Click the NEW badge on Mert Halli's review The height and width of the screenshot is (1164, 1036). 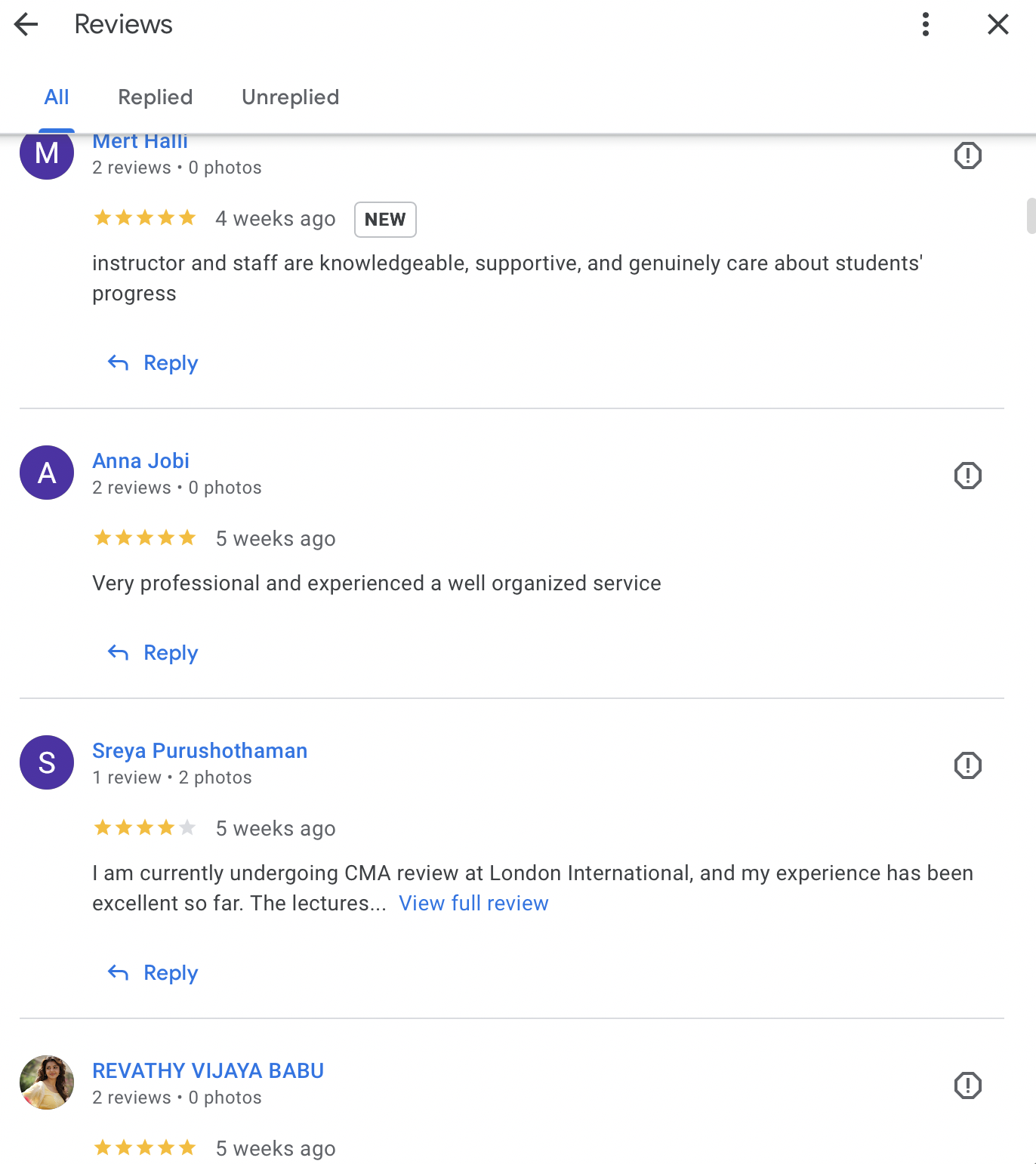[x=385, y=220]
